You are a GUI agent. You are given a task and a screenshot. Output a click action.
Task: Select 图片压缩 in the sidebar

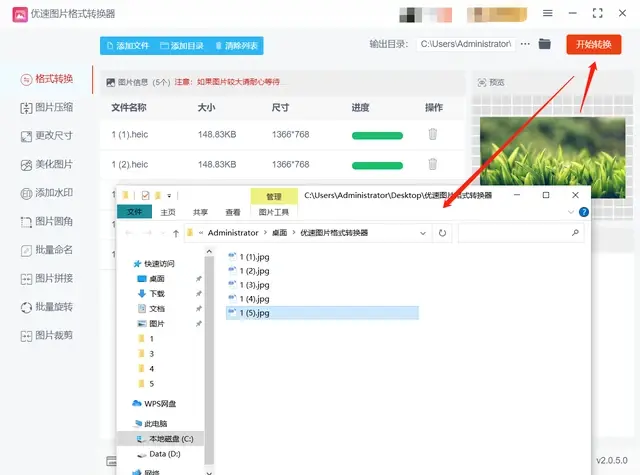(x=47, y=107)
